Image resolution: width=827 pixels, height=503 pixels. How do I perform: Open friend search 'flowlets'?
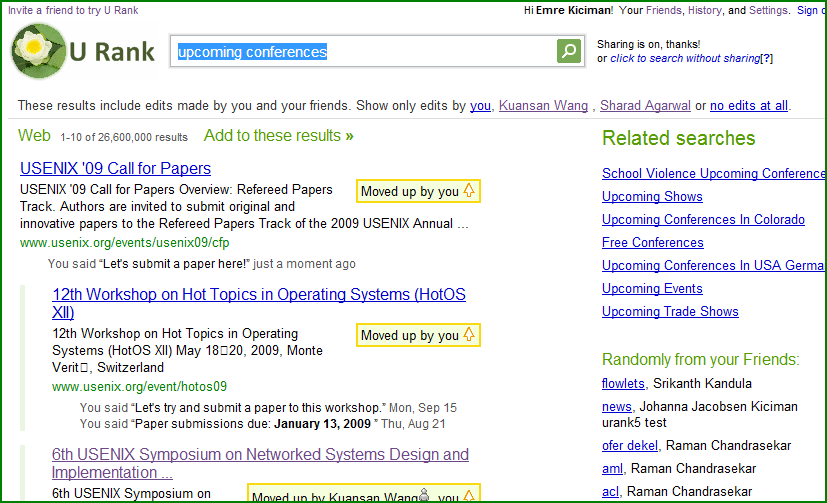[x=623, y=383]
